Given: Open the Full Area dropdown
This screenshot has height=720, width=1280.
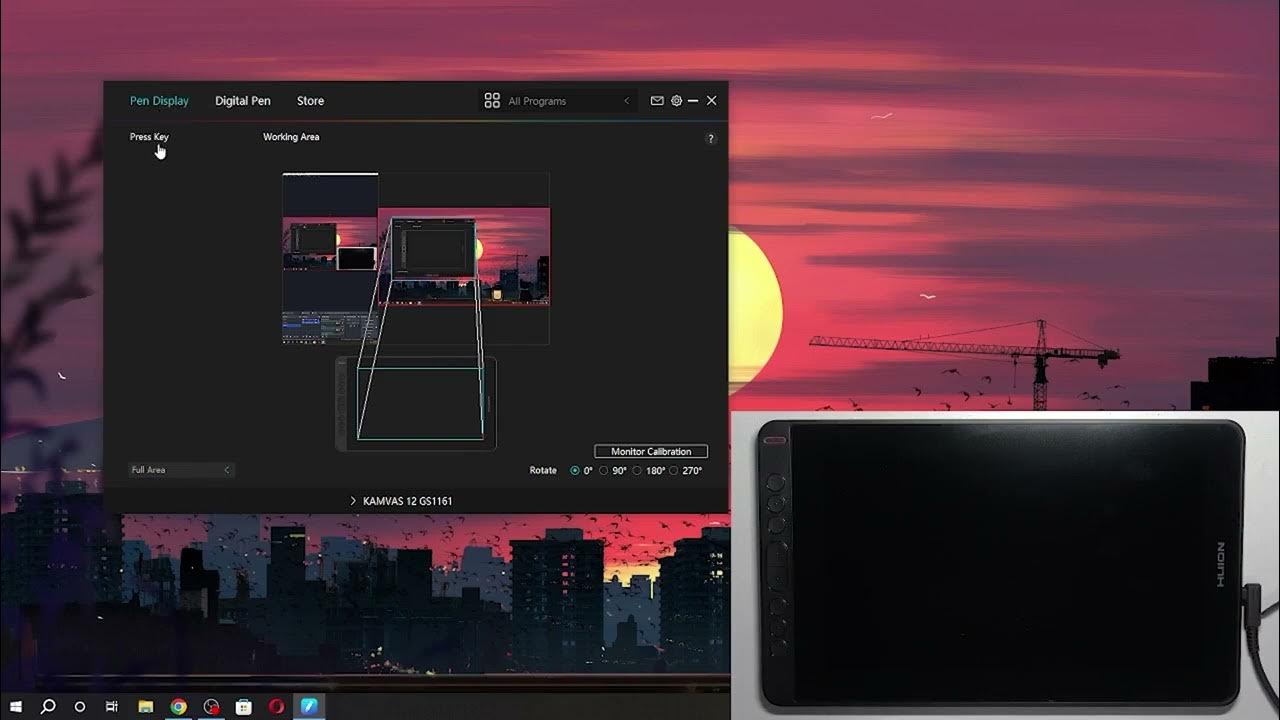Looking at the screenshot, I should click(x=180, y=469).
